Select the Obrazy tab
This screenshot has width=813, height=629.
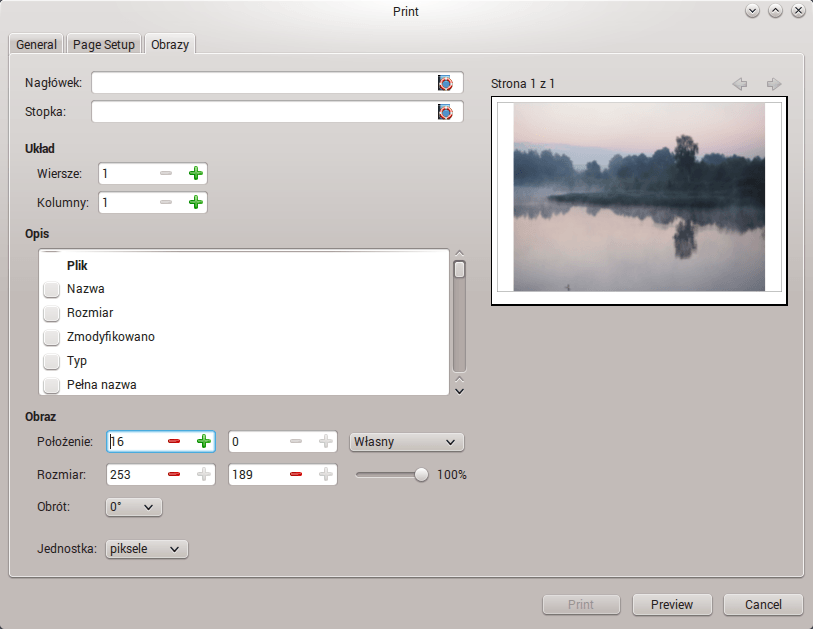point(170,44)
